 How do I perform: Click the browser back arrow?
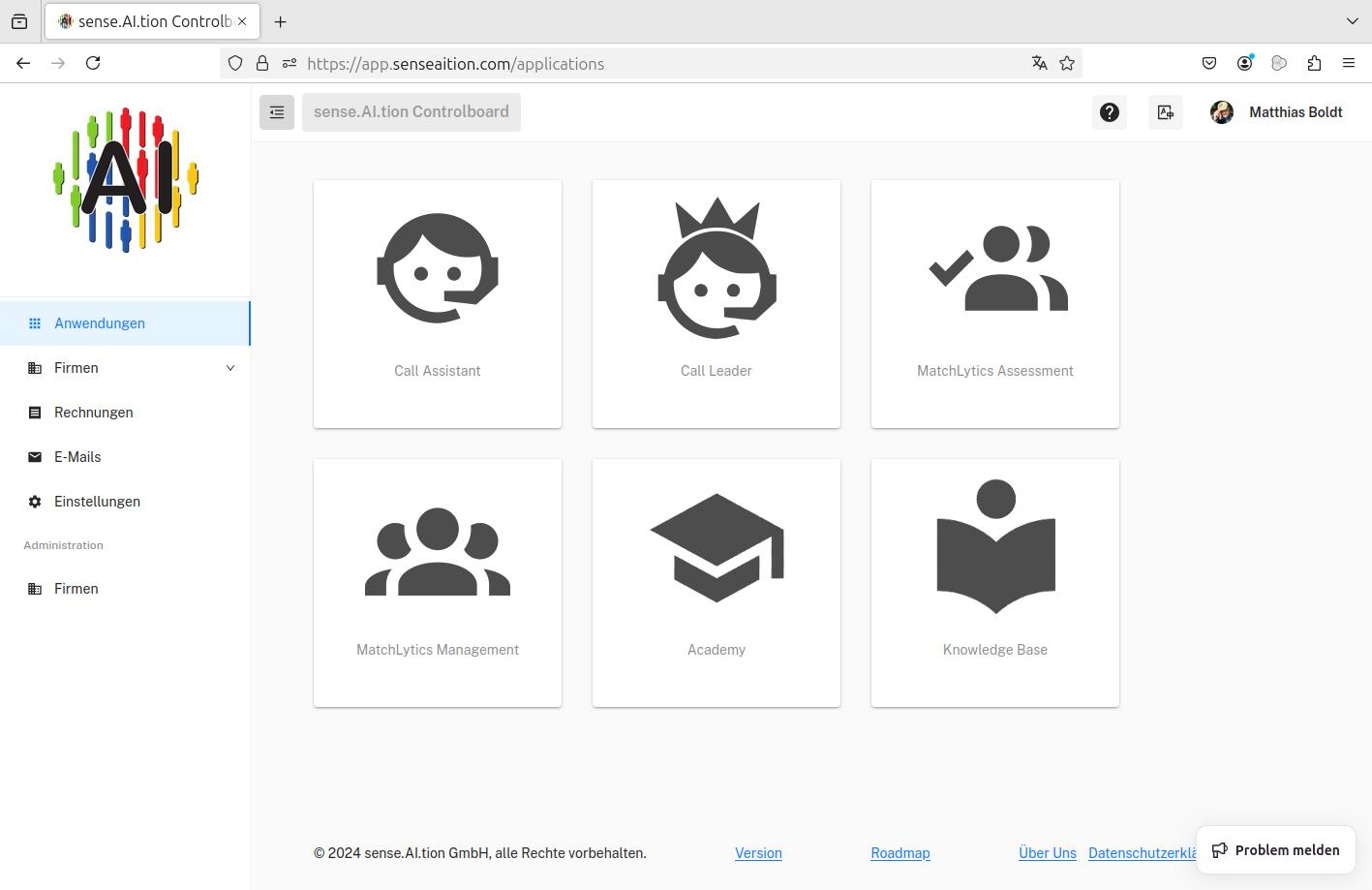(x=23, y=63)
